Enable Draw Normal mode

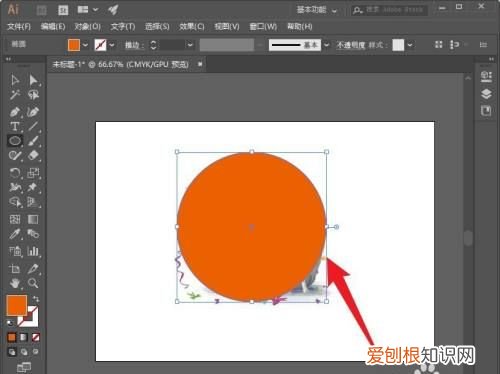click(12, 352)
